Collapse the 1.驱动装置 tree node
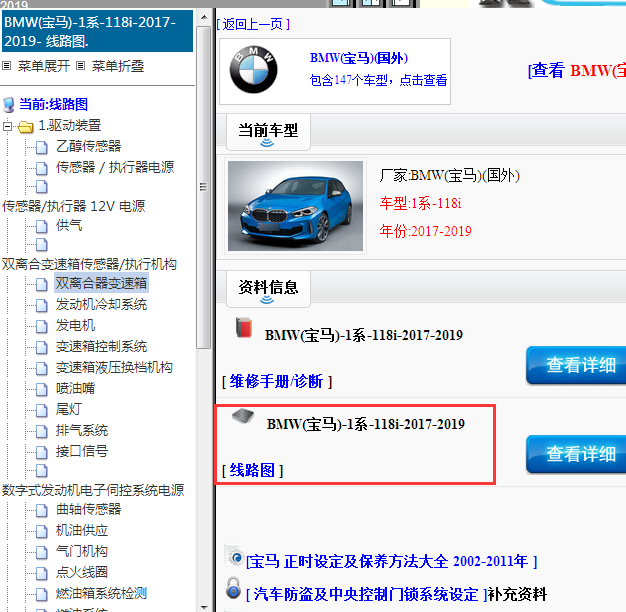The image size is (626, 612). 7,127
